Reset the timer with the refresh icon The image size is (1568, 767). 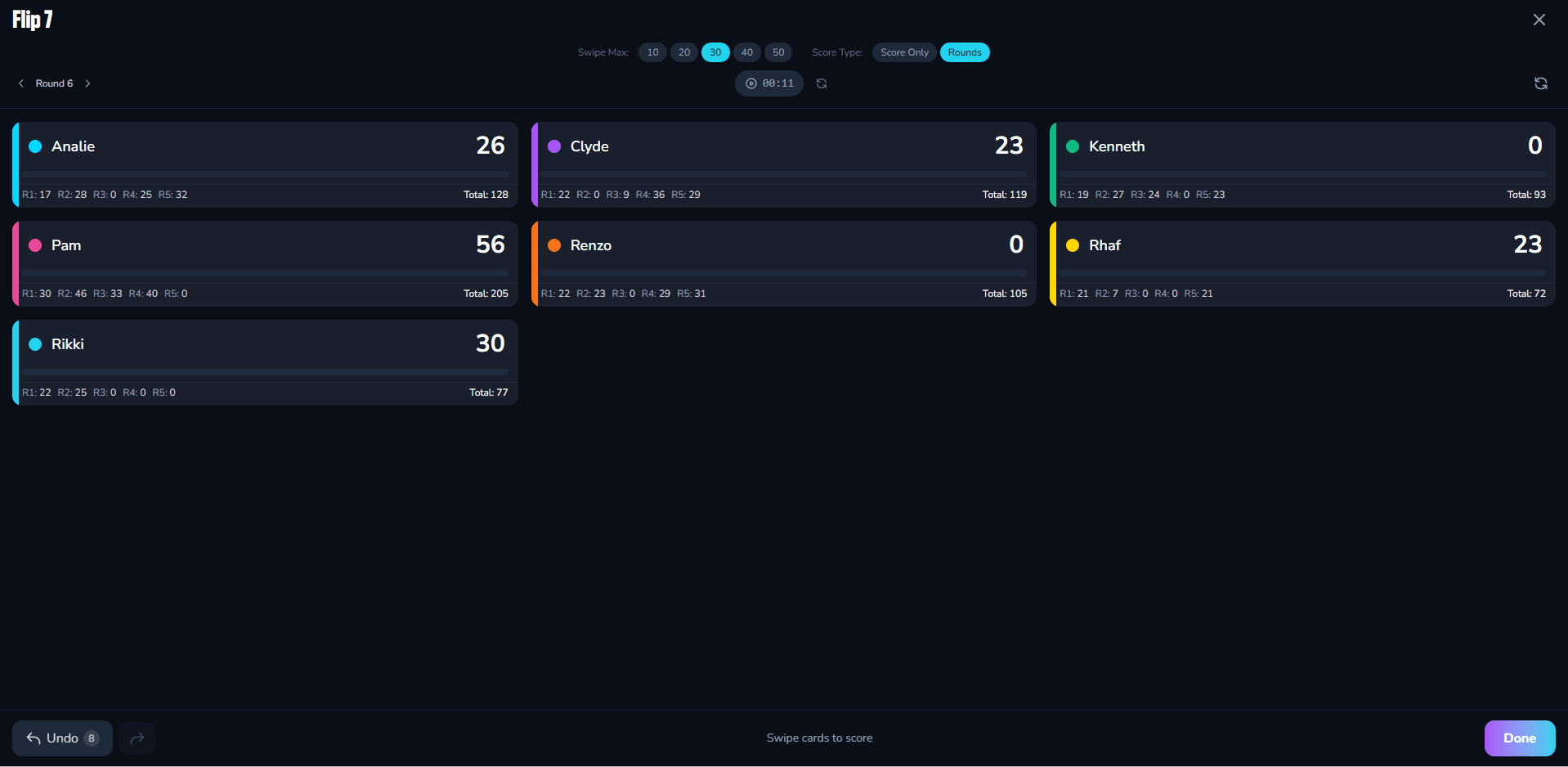click(x=821, y=83)
